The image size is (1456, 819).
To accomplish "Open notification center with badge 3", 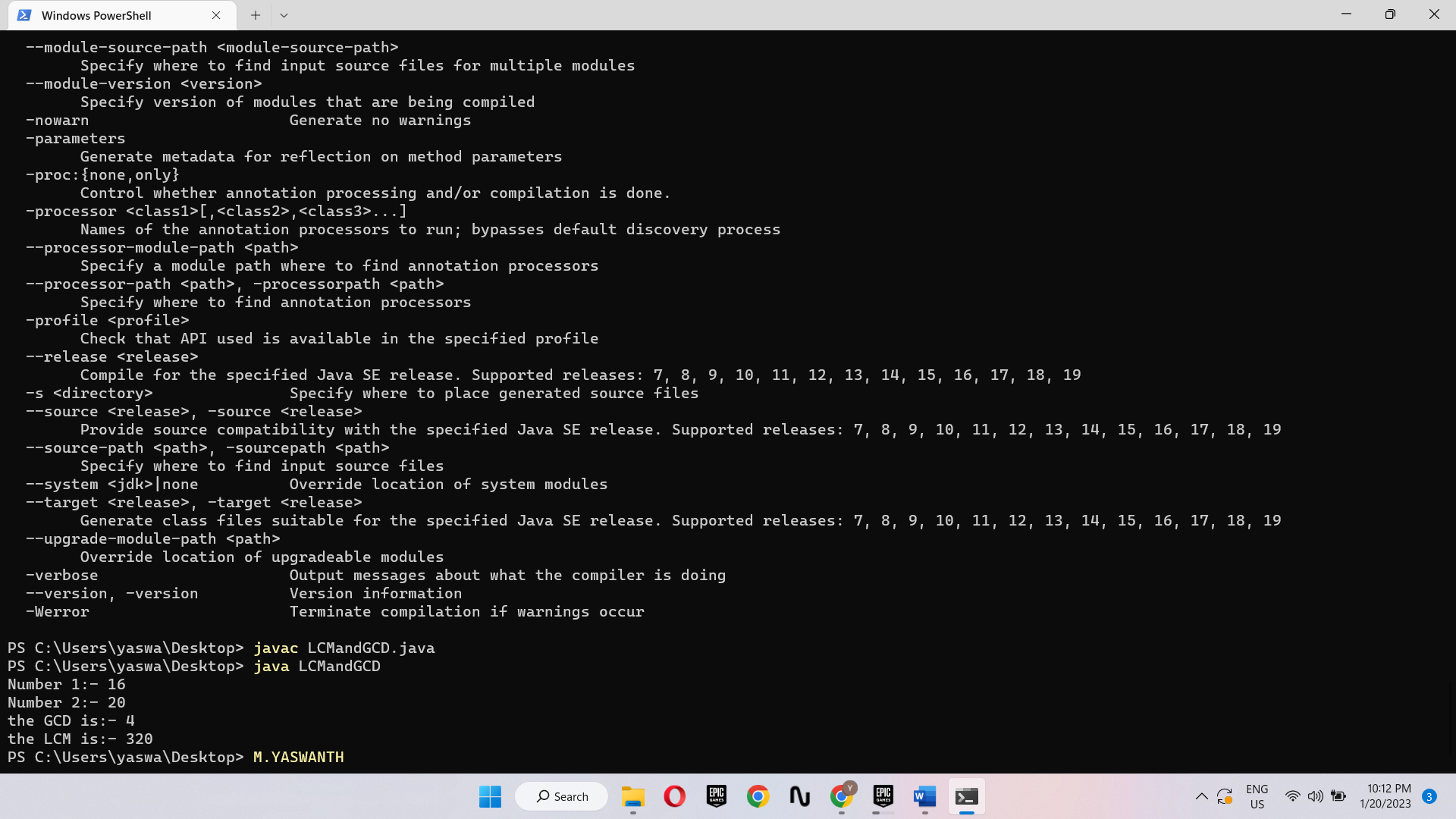I will [1429, 796].
